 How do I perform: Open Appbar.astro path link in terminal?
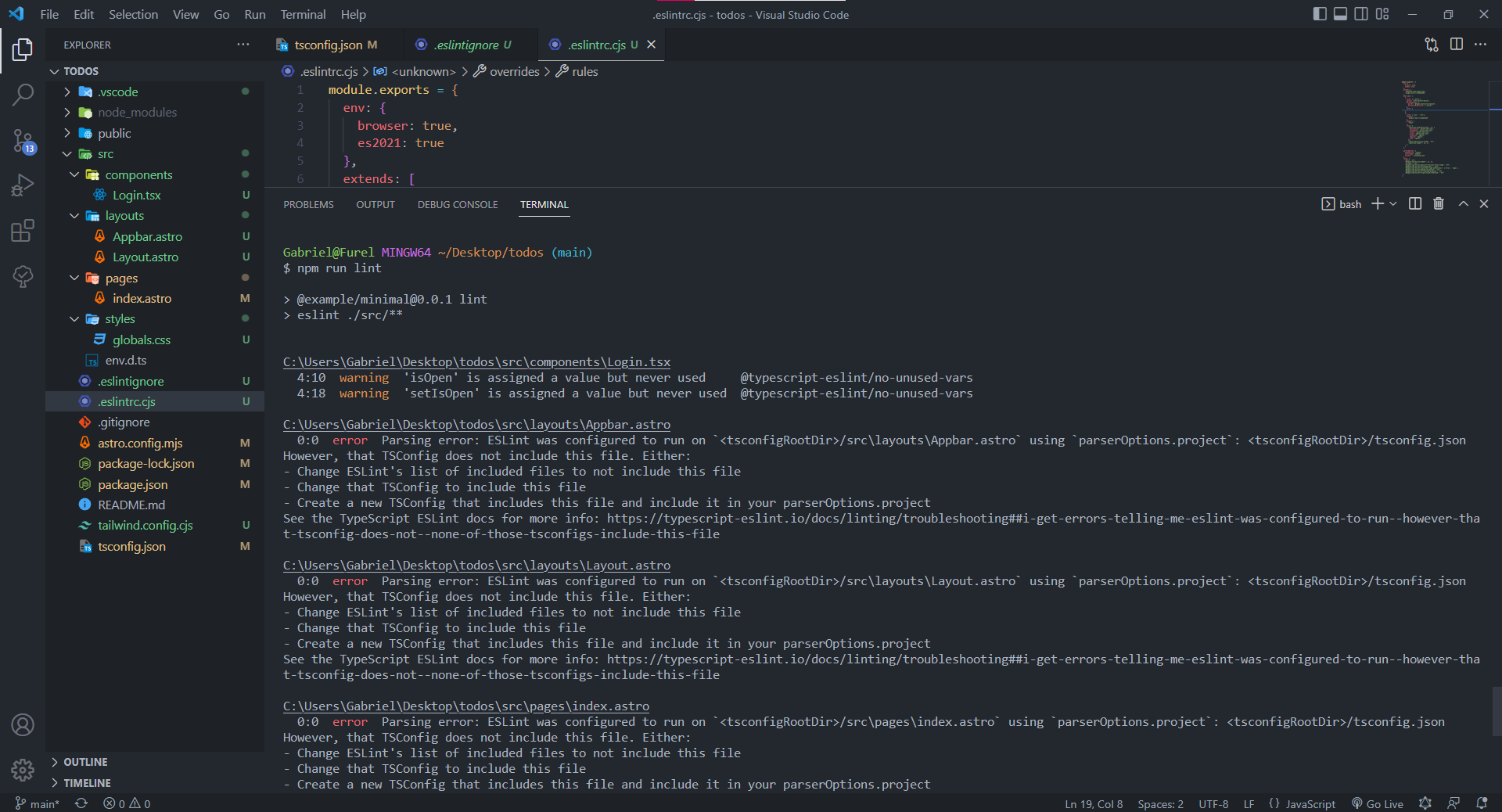point(476,425)
